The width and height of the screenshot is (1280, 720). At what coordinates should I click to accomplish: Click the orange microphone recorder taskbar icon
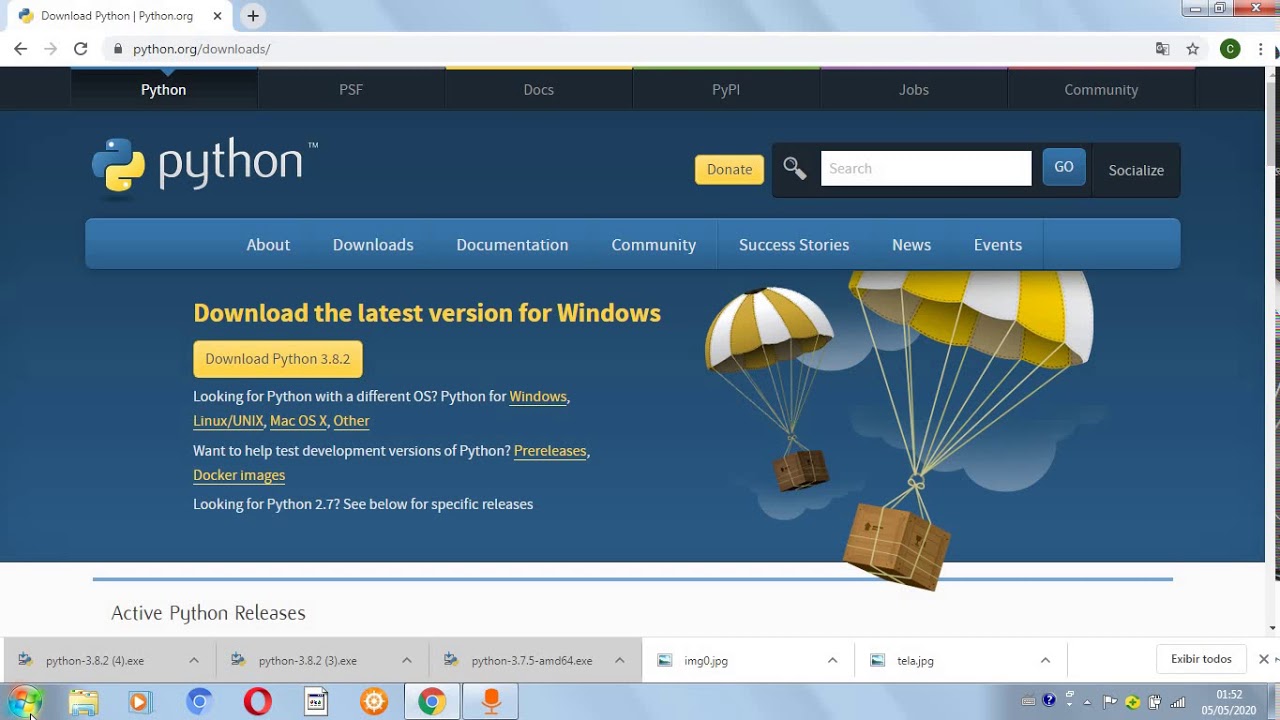pyautogui.click(x=490, y=702)
